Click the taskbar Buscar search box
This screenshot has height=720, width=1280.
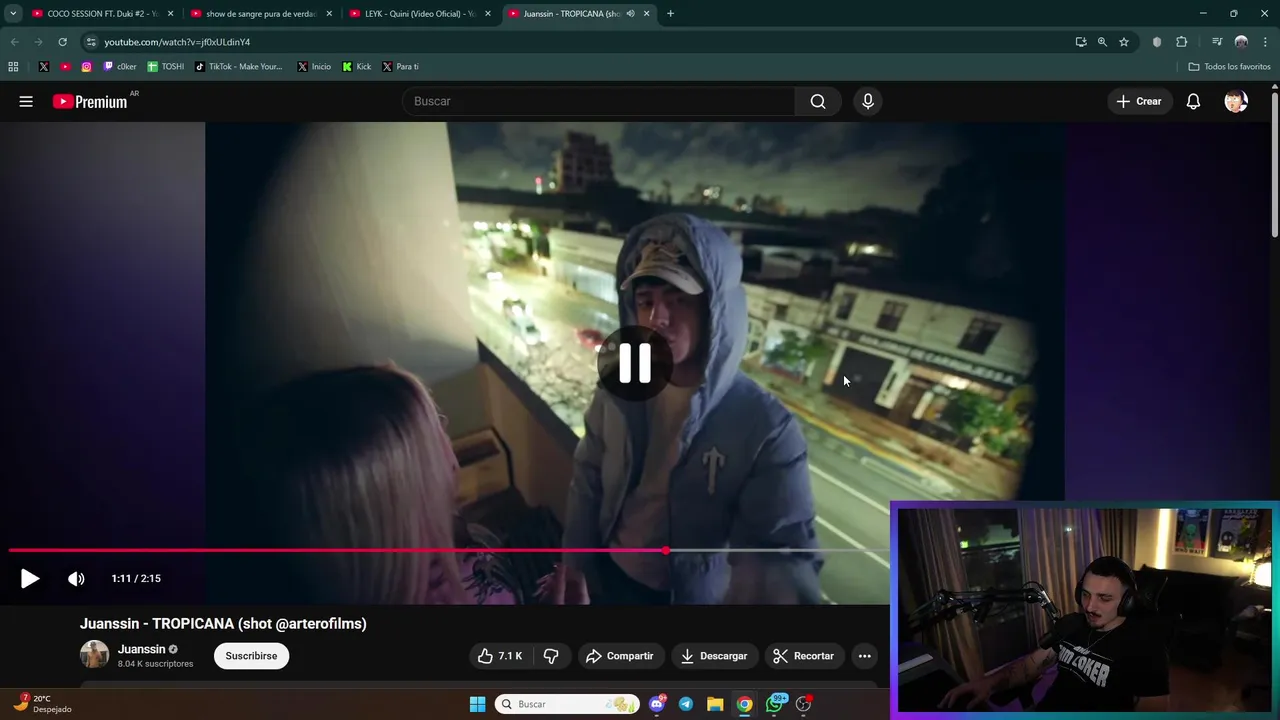(567, 704)
